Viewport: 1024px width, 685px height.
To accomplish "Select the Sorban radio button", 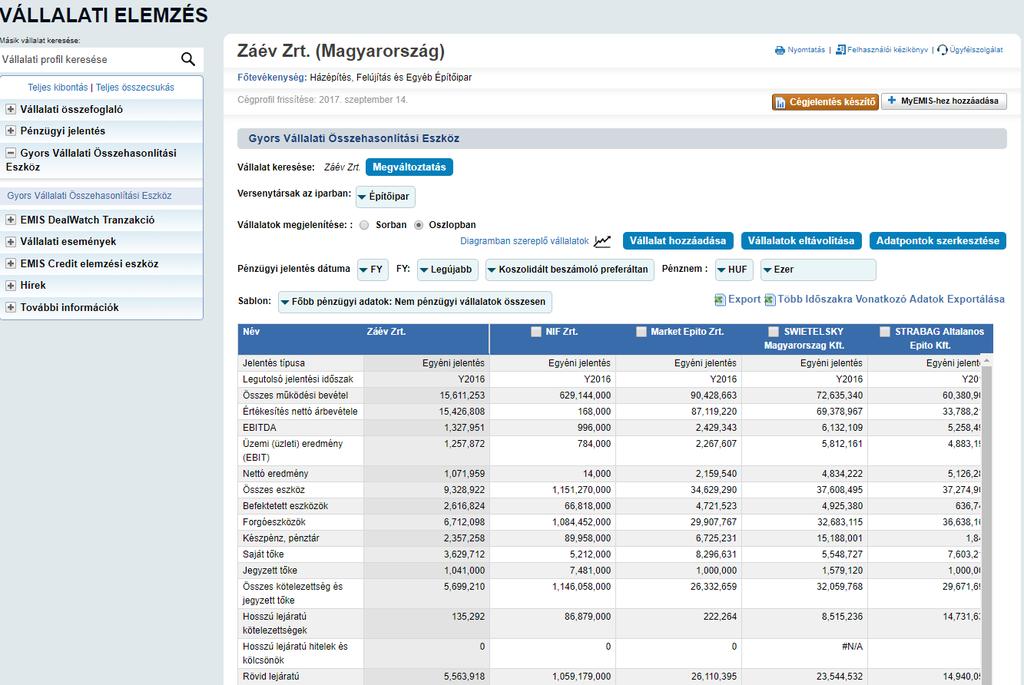I will (x=364, y=225).
